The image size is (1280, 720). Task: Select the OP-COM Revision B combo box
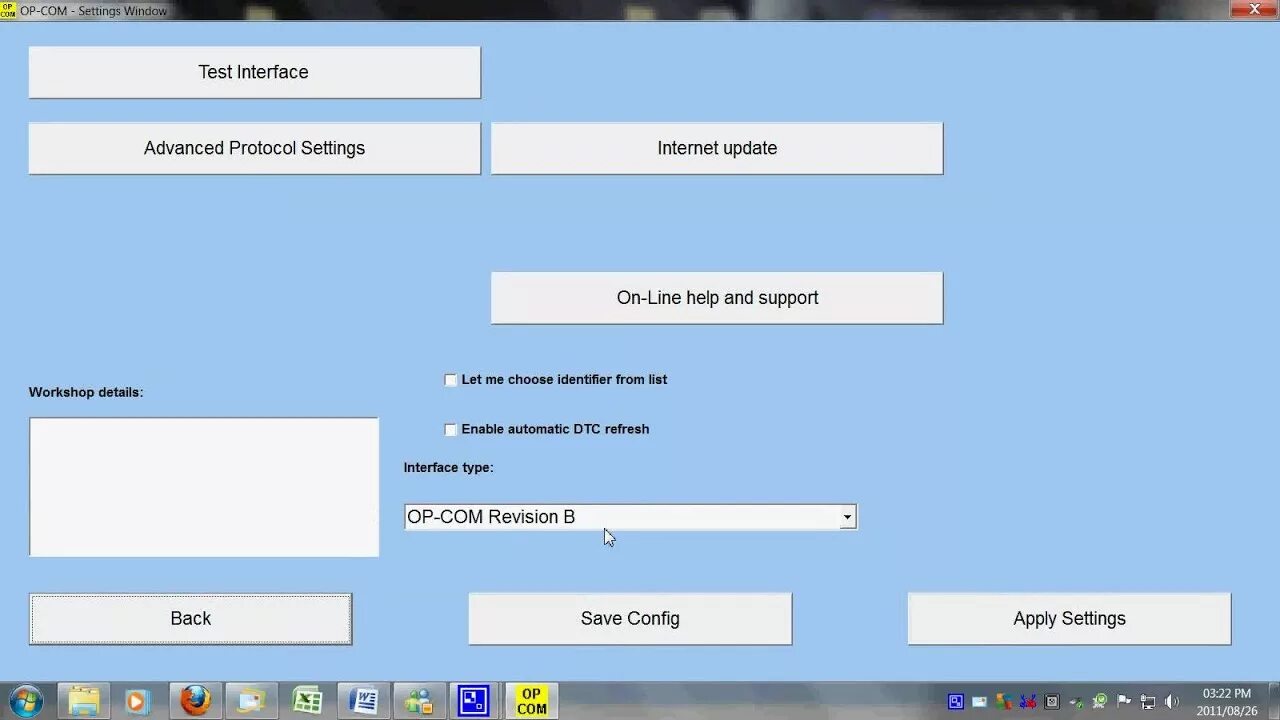[630, 517]
